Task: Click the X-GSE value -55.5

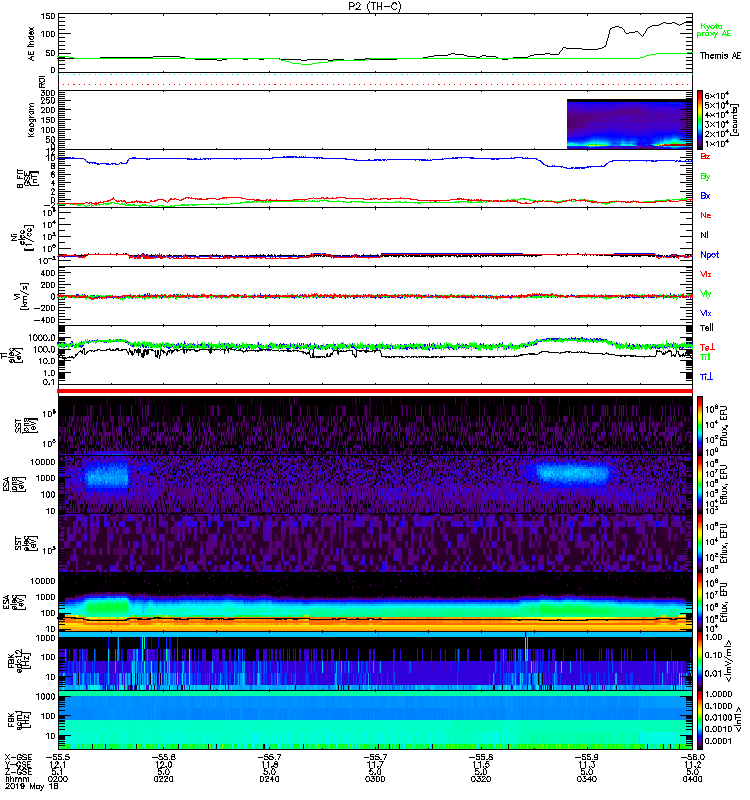Action: pyautogui.click(x=58, y=757)
